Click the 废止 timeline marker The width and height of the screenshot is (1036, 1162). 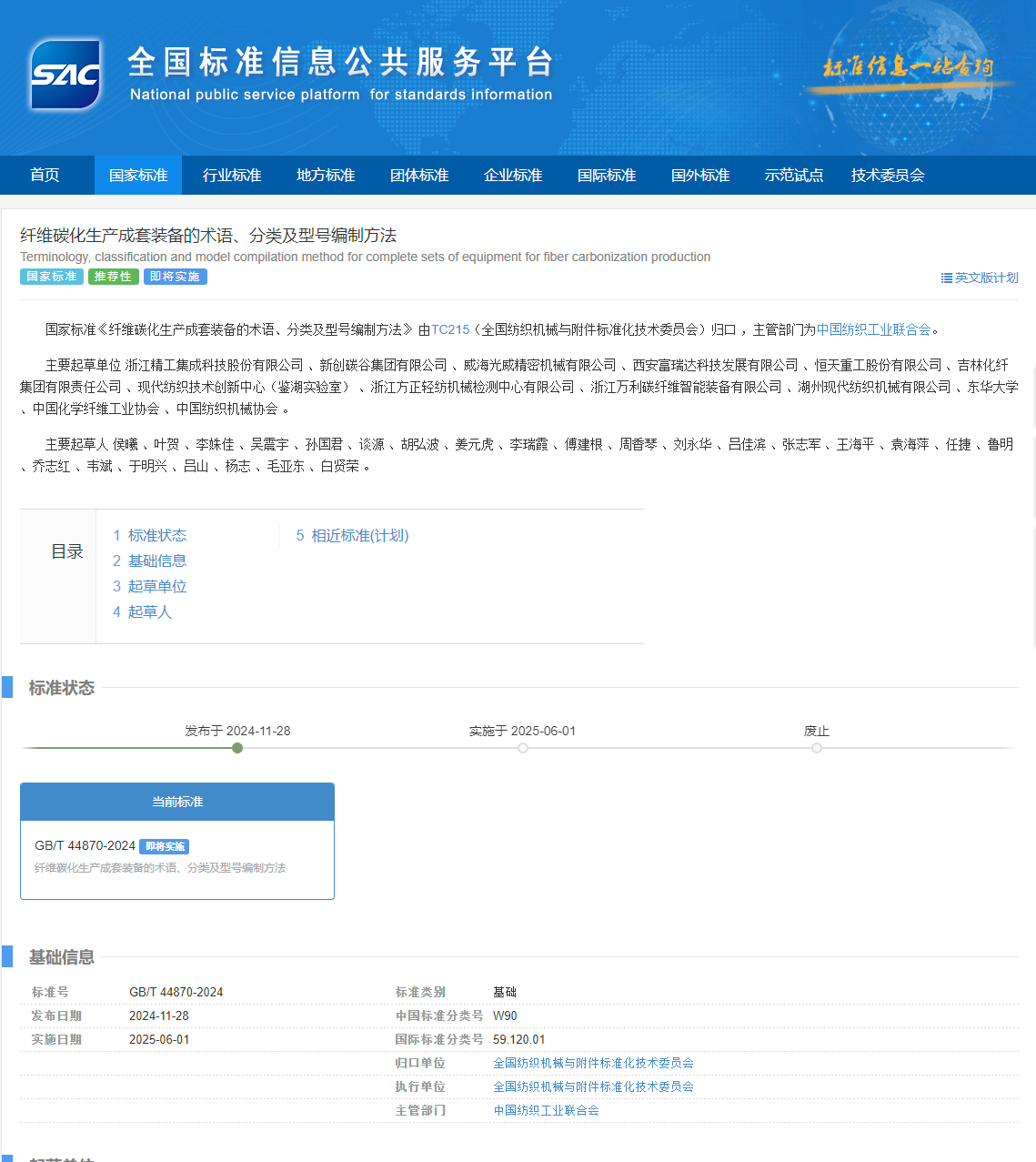(817, 748)
